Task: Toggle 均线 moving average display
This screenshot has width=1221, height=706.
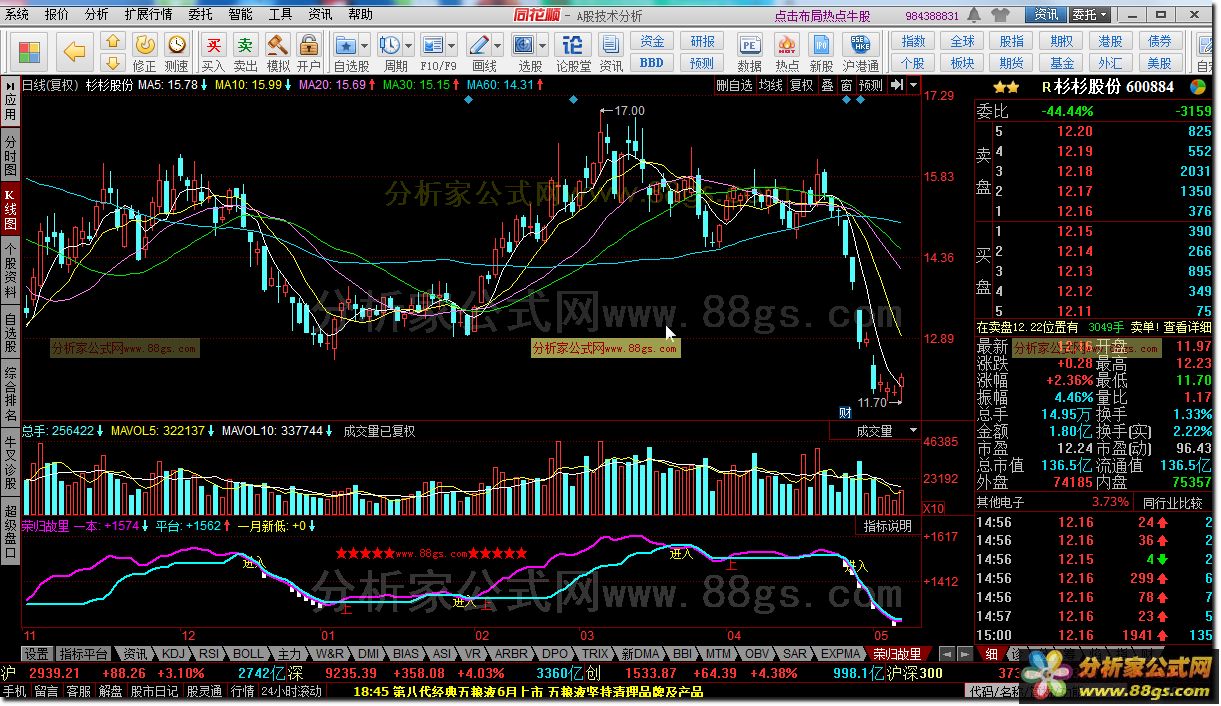Action: click(771, 86)
